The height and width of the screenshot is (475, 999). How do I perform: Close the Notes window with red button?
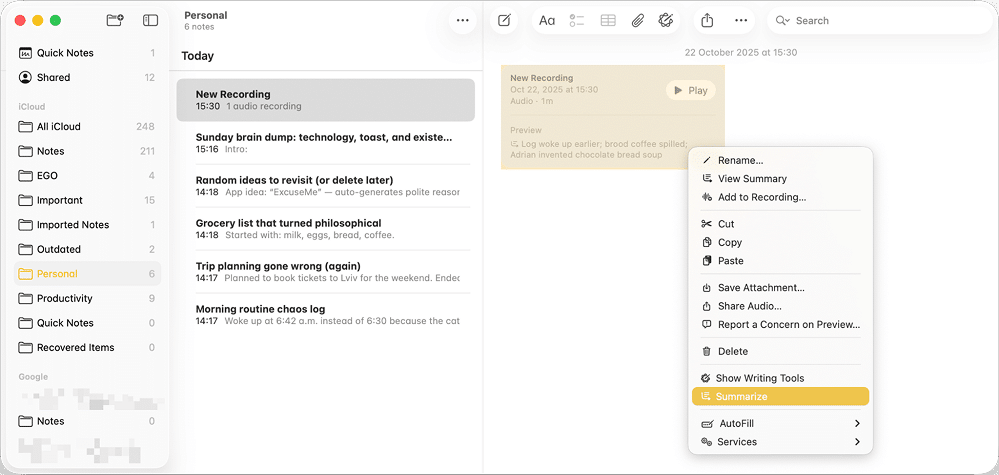pyautogui.click(x=20, y=20)
